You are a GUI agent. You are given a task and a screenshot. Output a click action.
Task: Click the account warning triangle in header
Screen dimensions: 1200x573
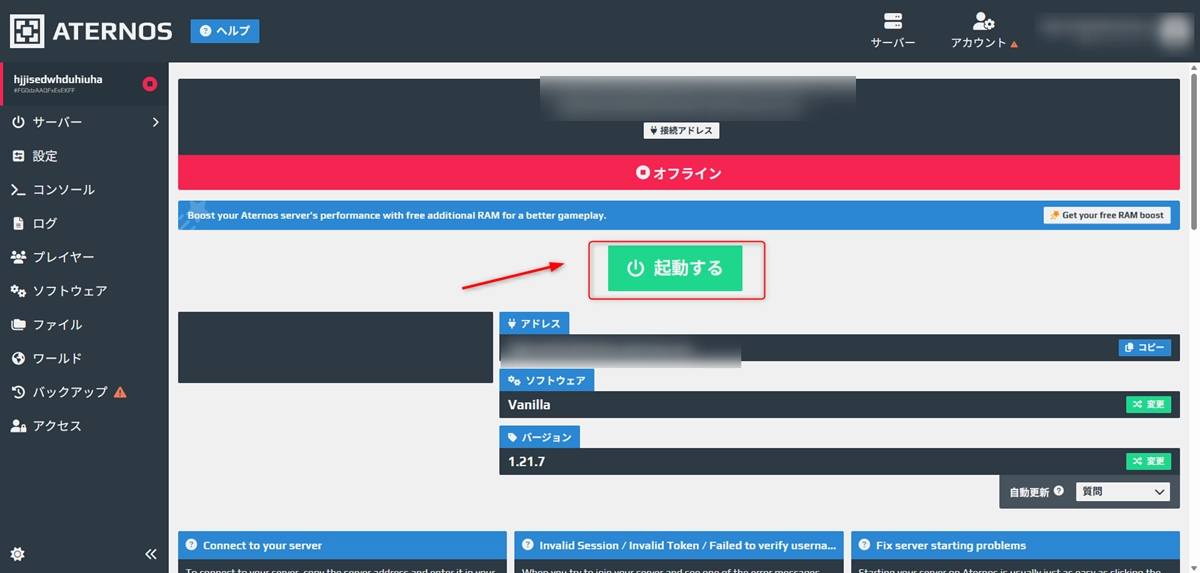(1014, 44)
